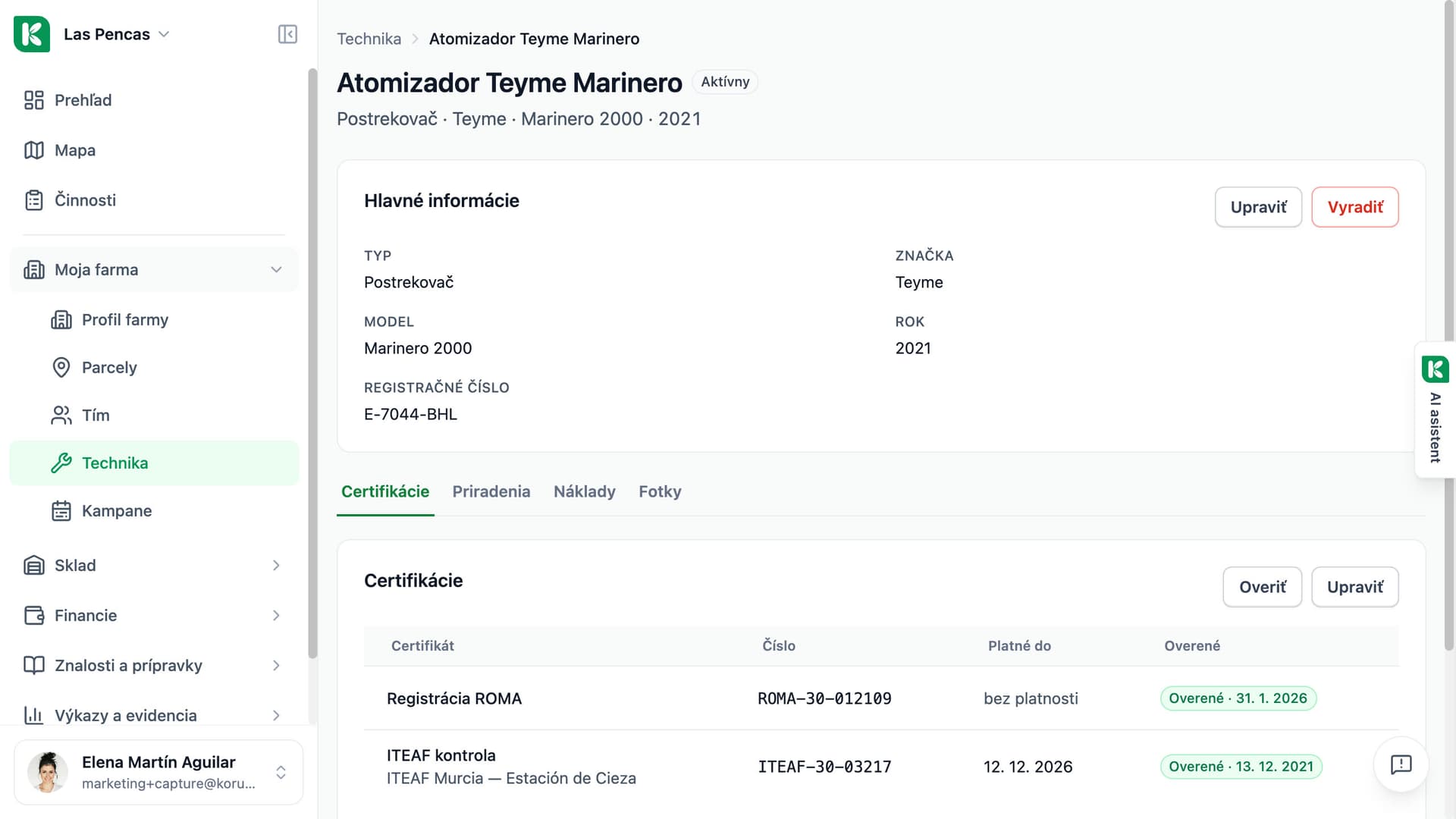Click the Sklad warehouse icon
1456x819 pixels.
click(34, 566)
